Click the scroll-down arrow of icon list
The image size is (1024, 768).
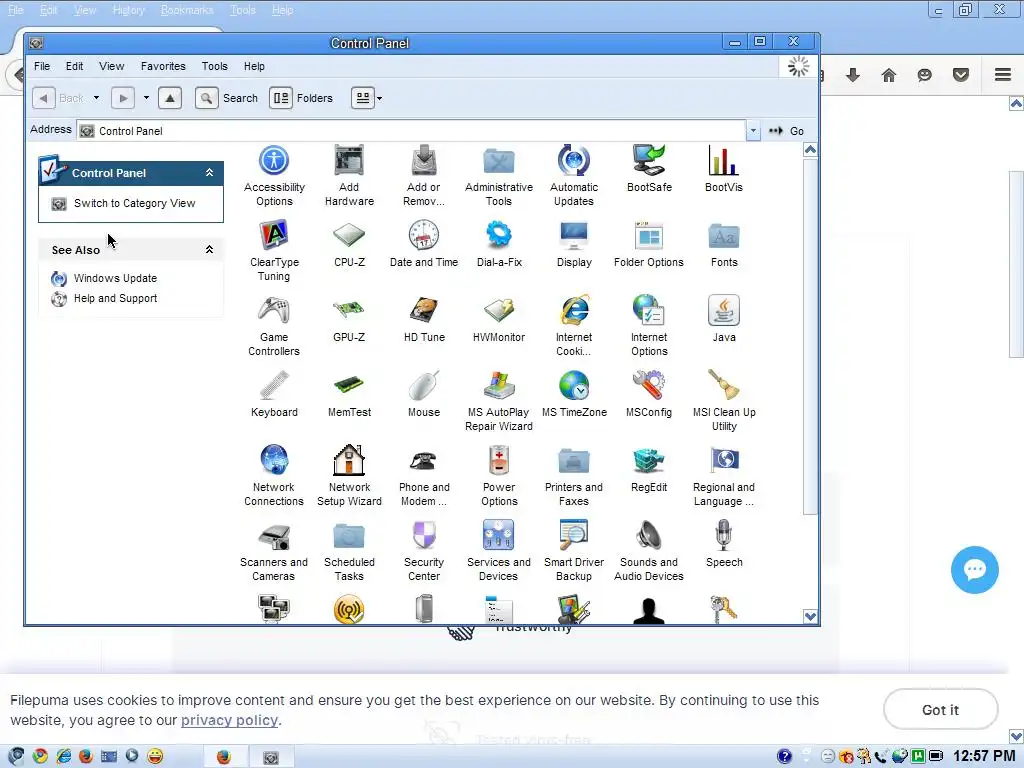tap(810, 616)
